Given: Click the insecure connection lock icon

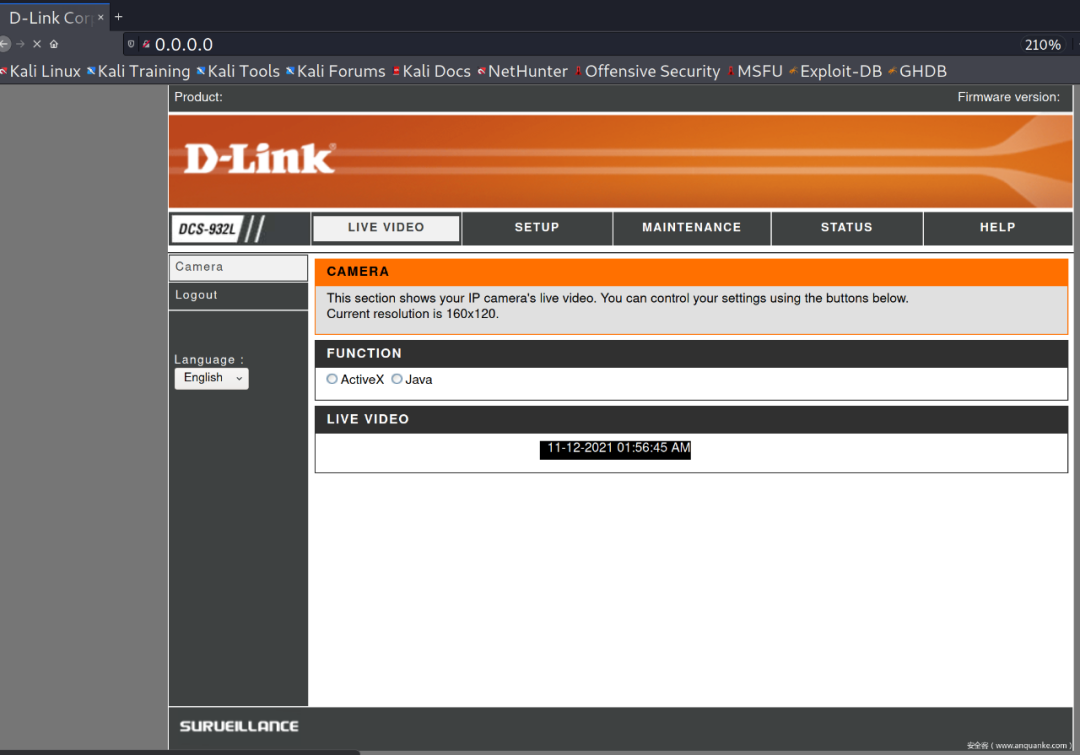Looking at the screenshot, I should point(146,44).
